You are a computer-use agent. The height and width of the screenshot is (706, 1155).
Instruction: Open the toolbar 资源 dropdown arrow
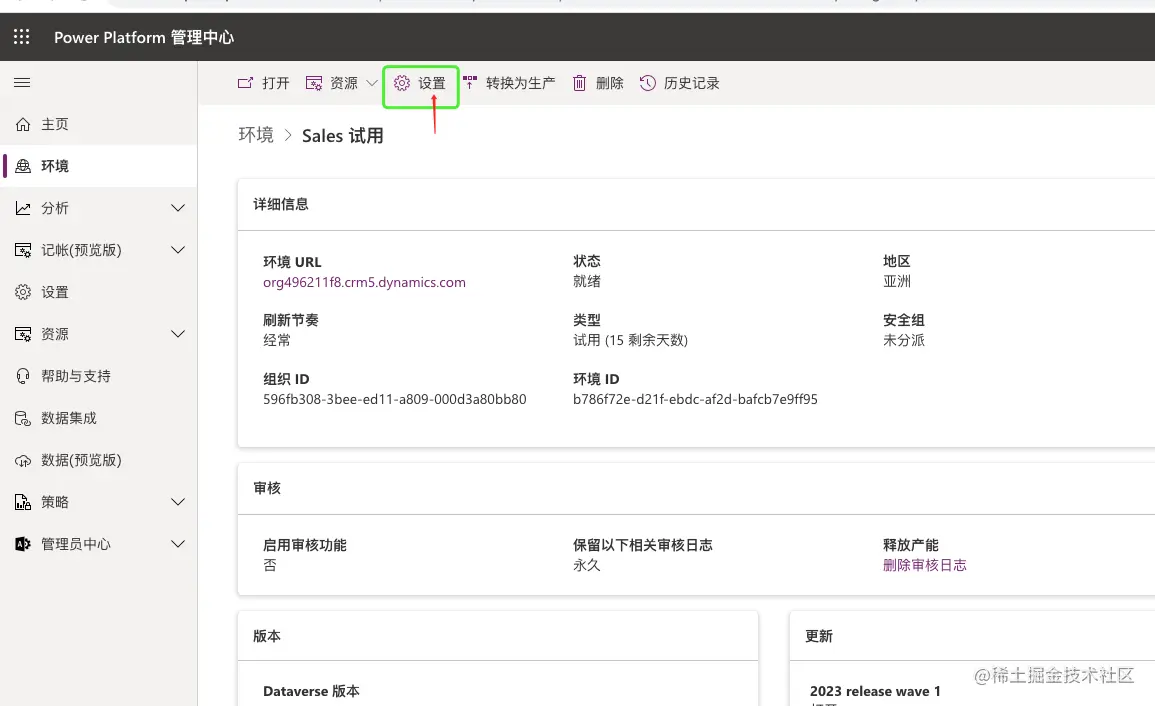(372, 83)
